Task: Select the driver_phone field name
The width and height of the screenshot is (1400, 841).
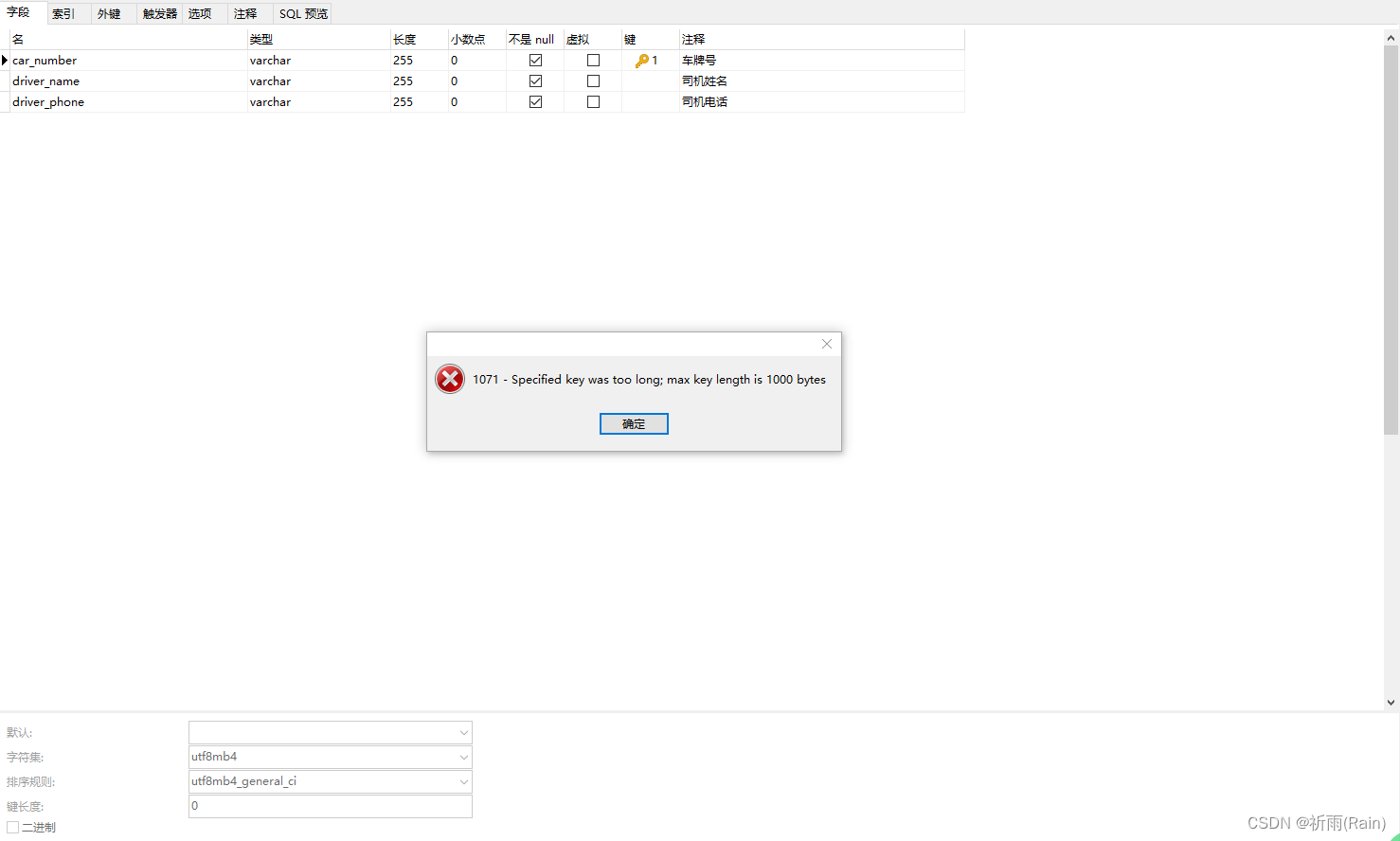Action: 48,102
